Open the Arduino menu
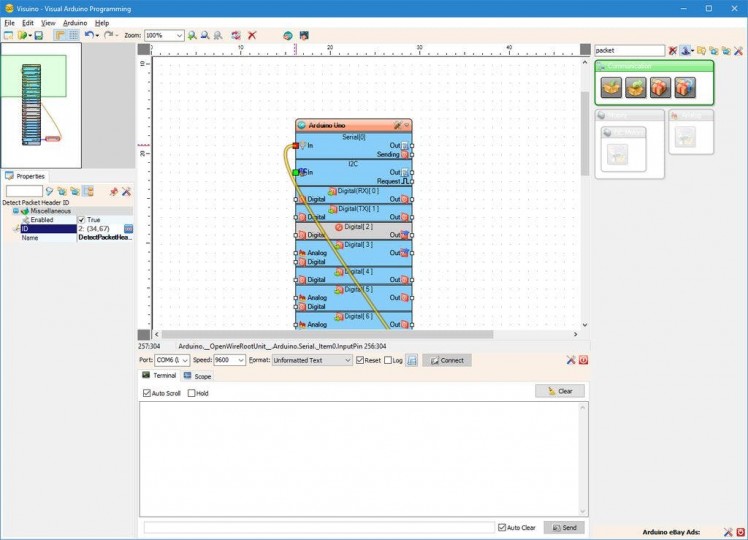Image resolution: width=748 pixels, height=540 pixels. [75, 22]
